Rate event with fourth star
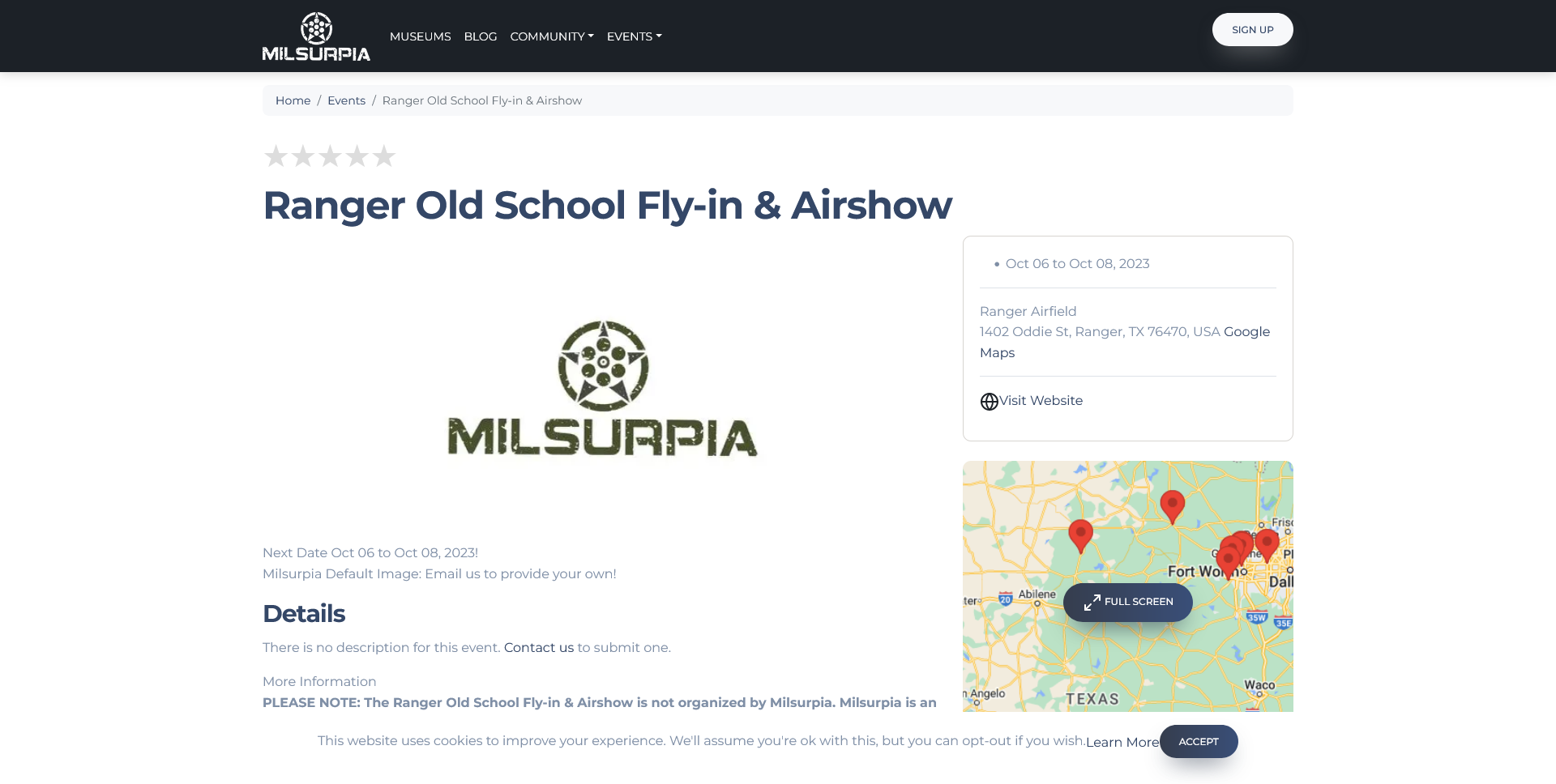The width and height of the screenshot is (1556, 784). coord(357,156)
